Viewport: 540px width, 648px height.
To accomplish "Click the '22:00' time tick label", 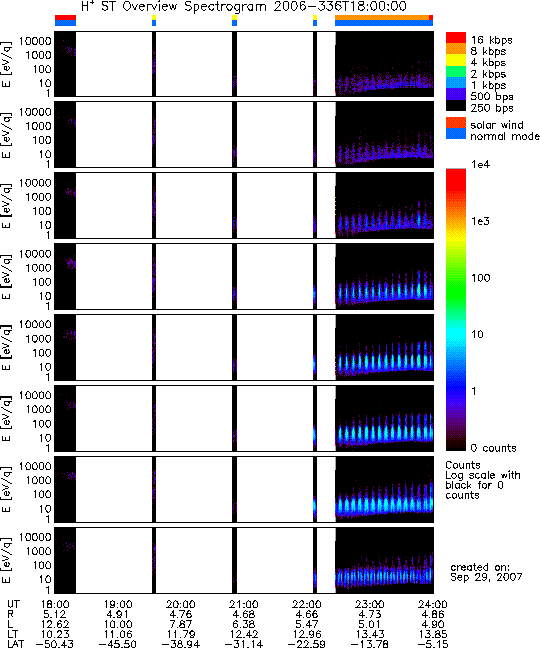I will 307,604.
